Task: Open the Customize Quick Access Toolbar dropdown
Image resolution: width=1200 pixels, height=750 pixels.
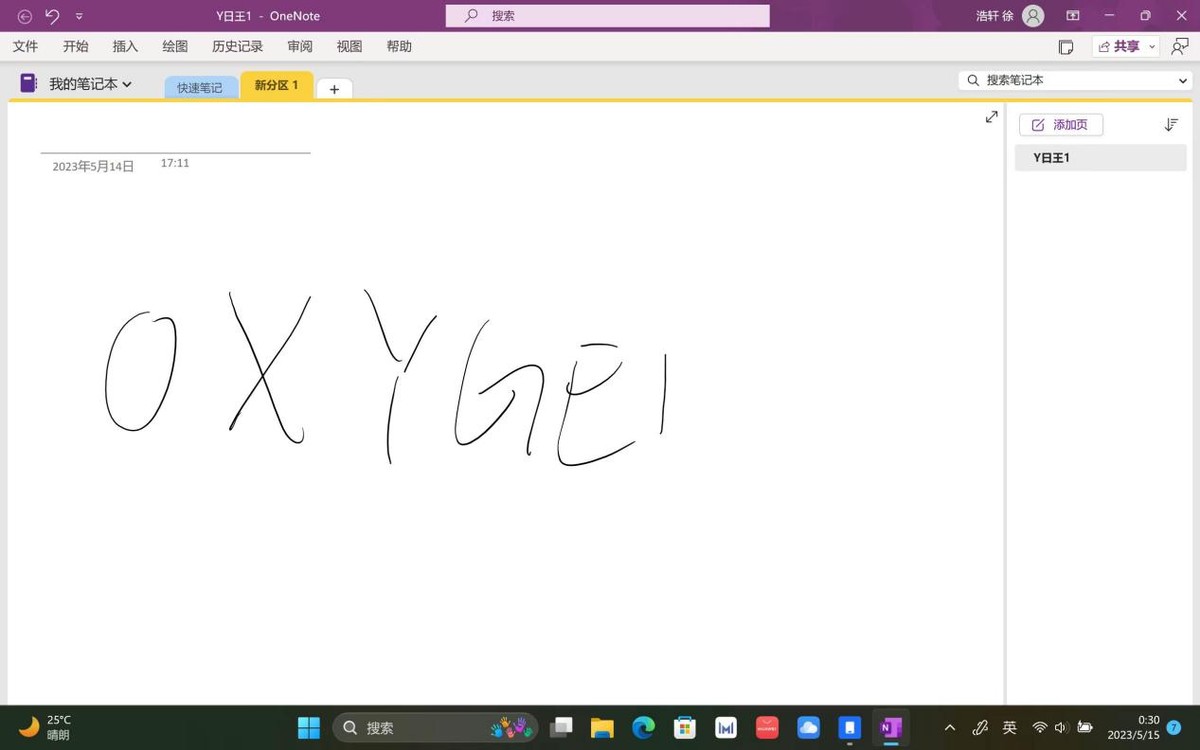Action: coord(80,16)
